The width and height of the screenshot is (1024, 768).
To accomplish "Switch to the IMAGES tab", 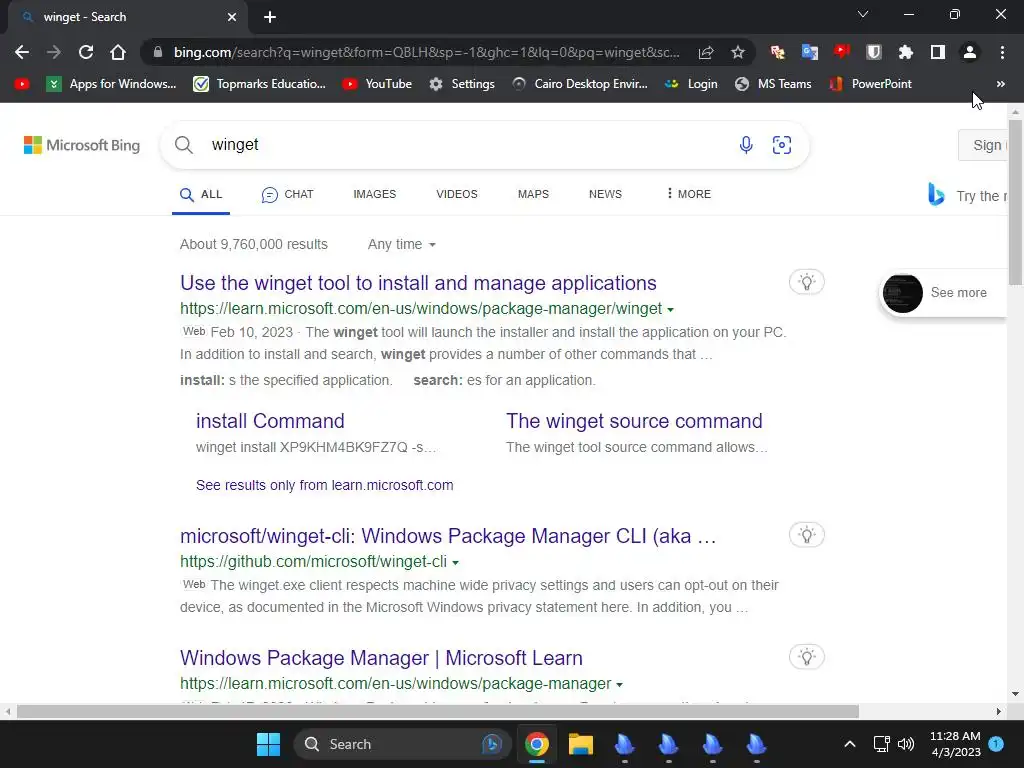I will (x=374, y=194).
